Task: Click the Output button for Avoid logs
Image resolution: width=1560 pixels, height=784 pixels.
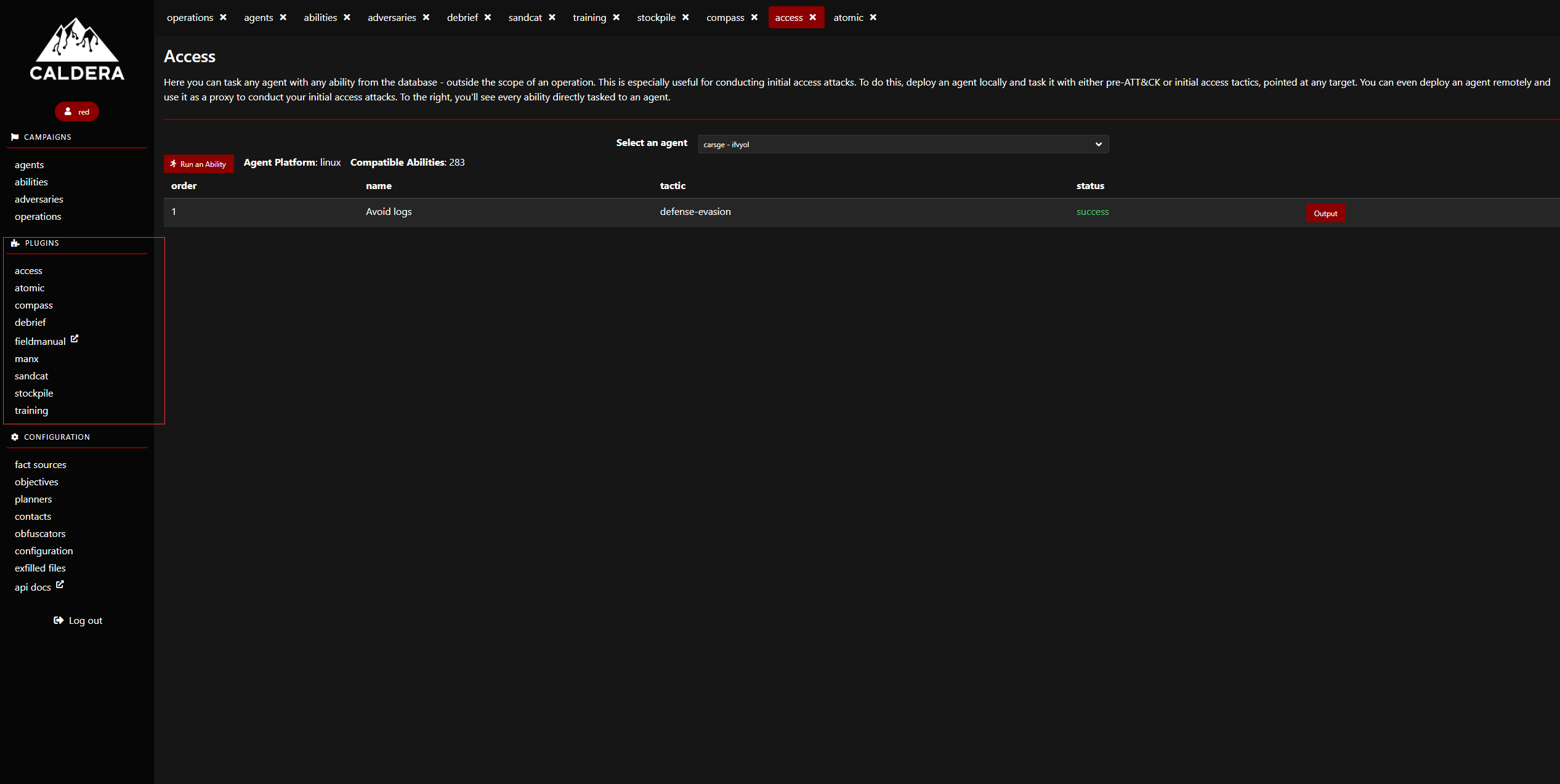Action: pyautogui.click(x=1325, y=213)
